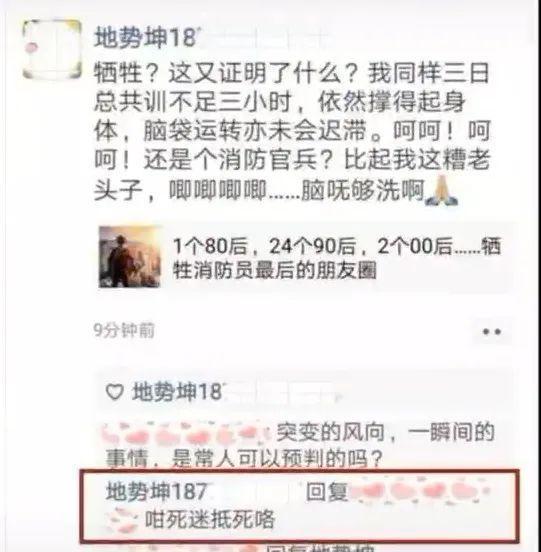Screen dimensions: 541x552
Task: Tap the 9分钟前 timestamp
Action: click(124, 330)
